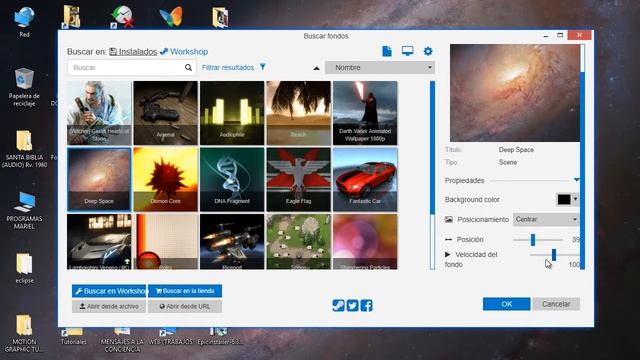Screen dimensions: 640x360
Task: Select the Beach wallpaper thumbnail
Action: (298, 113)
